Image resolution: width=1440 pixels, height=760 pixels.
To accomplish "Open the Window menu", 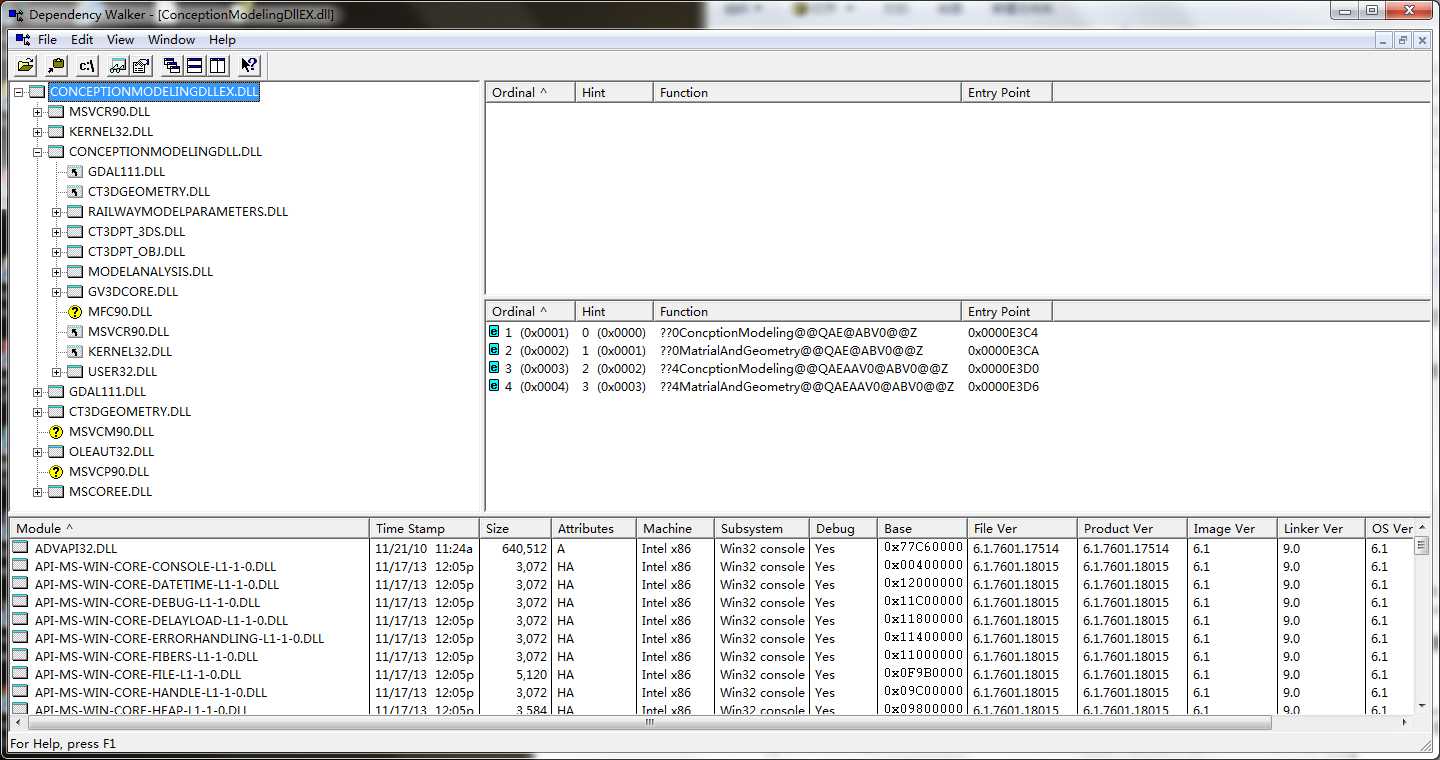I will coord(171,40).
